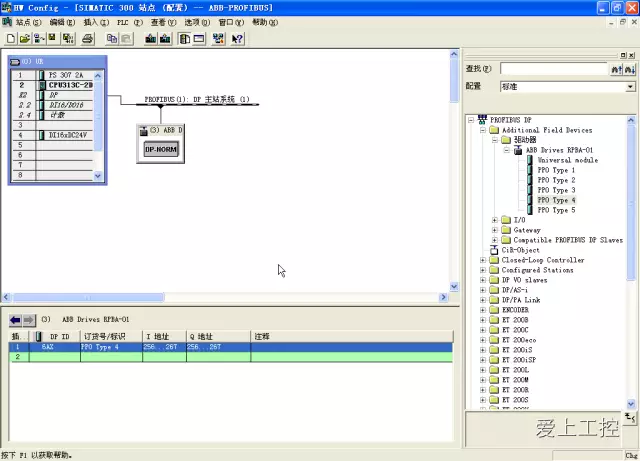Image resolution: width=640 pixels, height=461 pixels.
Task: Expand the I/O folder in catalog
Action: (x=495, y=220)
